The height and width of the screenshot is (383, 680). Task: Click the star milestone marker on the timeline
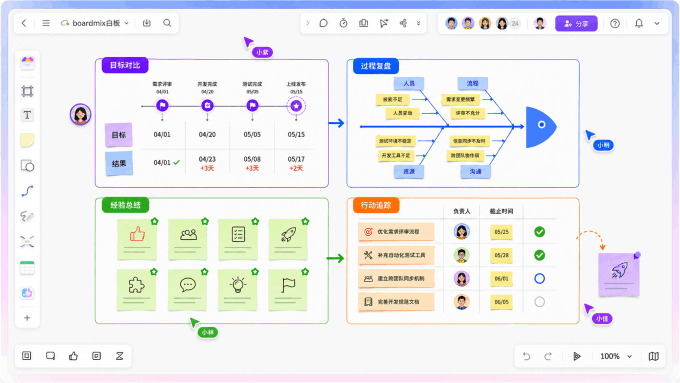pyautogui.click(x=296, y=106)
